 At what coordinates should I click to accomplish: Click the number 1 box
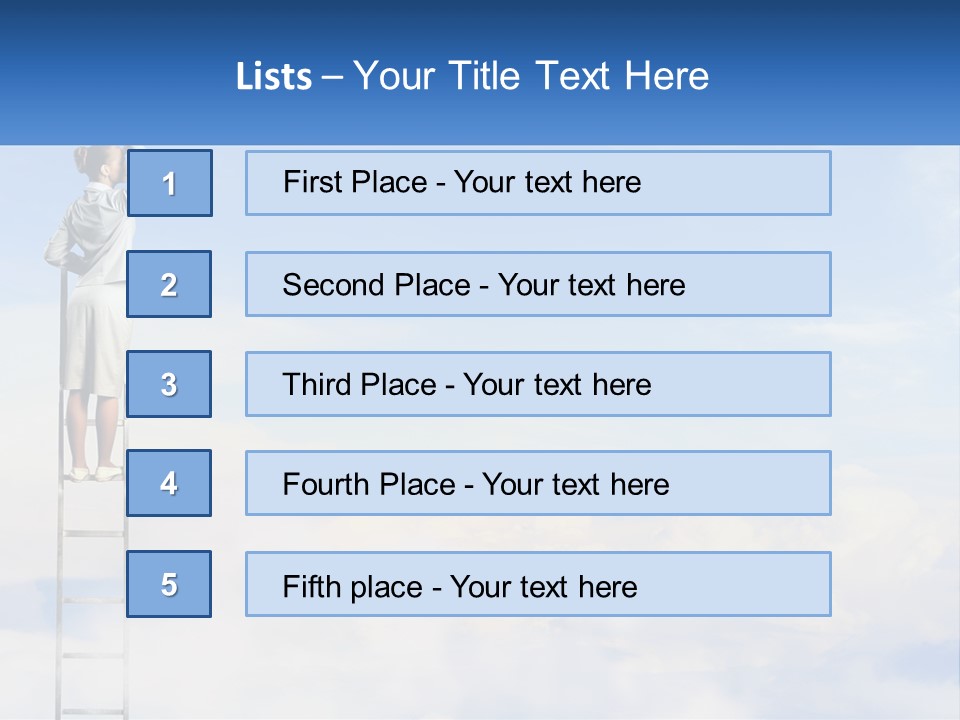[x=169, y=183]
